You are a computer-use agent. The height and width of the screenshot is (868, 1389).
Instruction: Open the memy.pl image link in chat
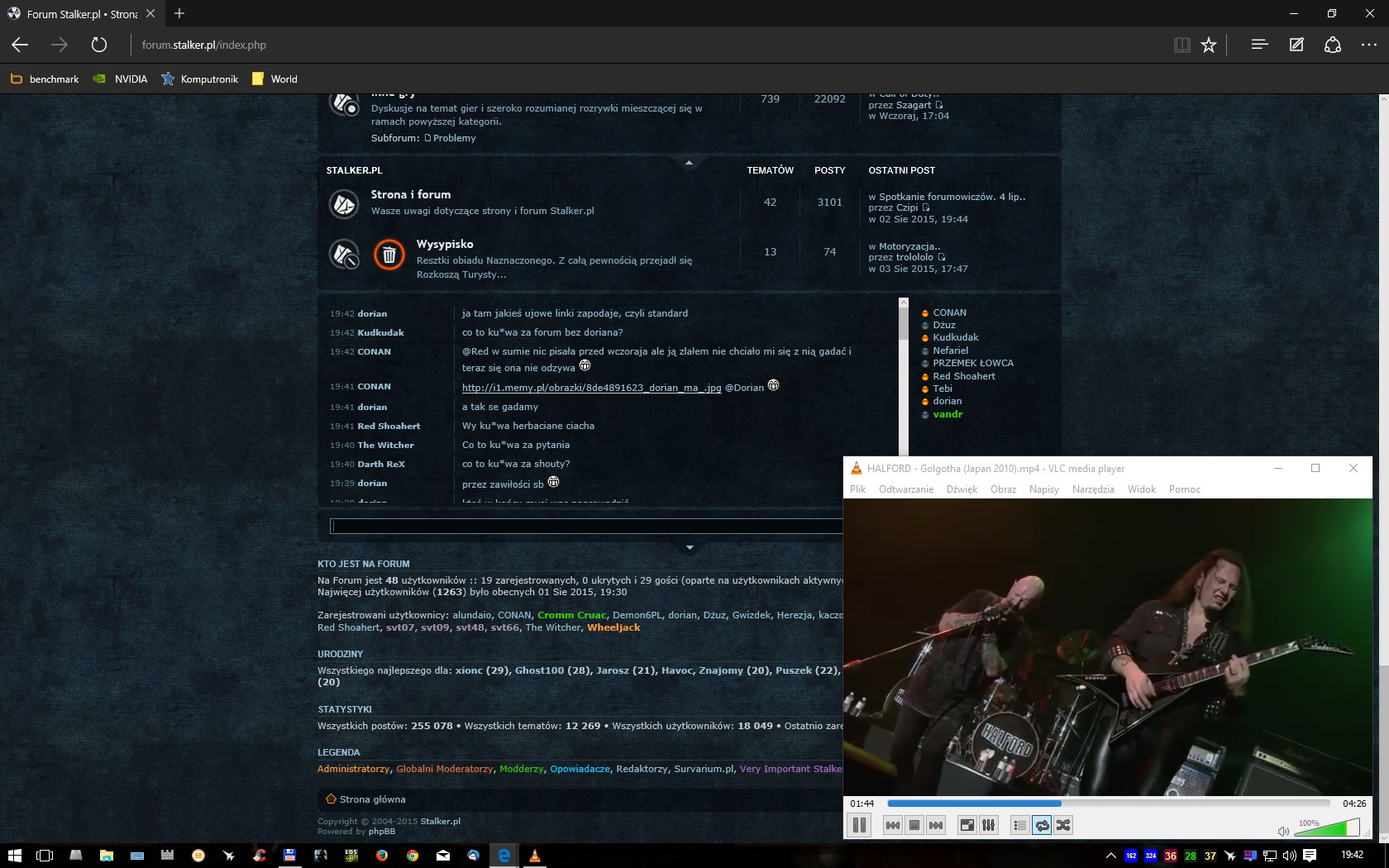[591, 388]
